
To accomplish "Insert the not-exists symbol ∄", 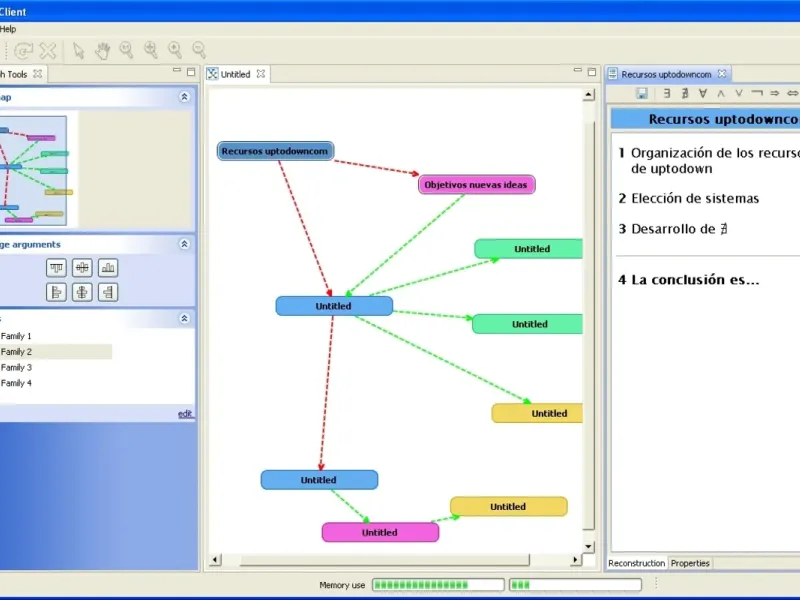I will [685, 93].
